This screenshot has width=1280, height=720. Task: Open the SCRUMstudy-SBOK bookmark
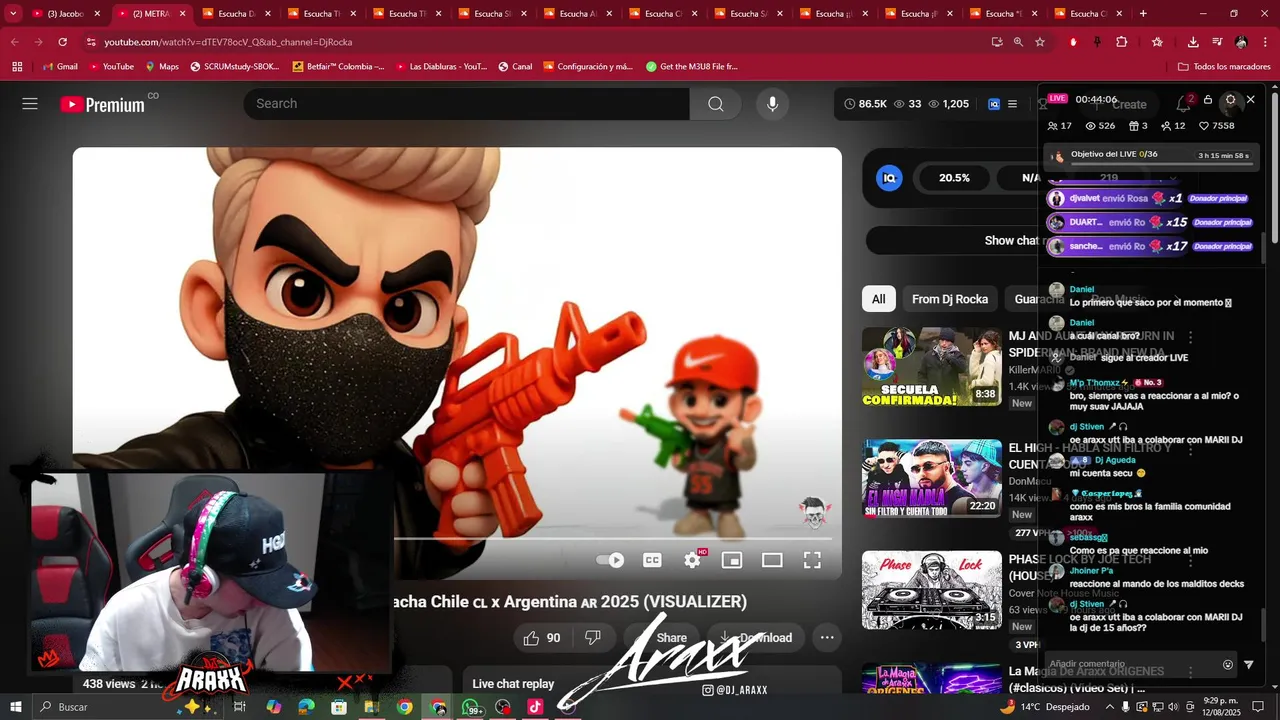coord(233,67)
